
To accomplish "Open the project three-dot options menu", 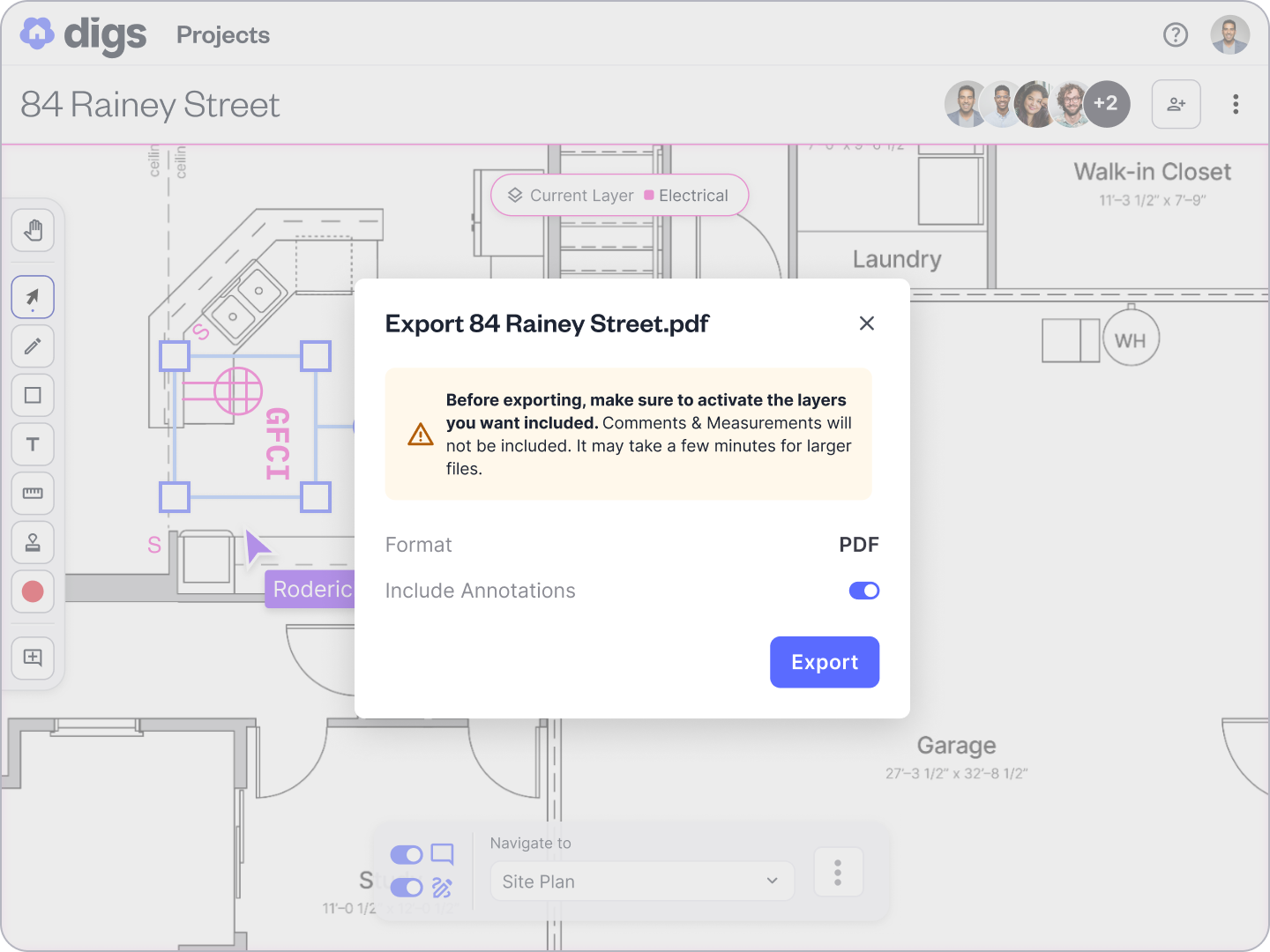I will [x=1236, y=104].
